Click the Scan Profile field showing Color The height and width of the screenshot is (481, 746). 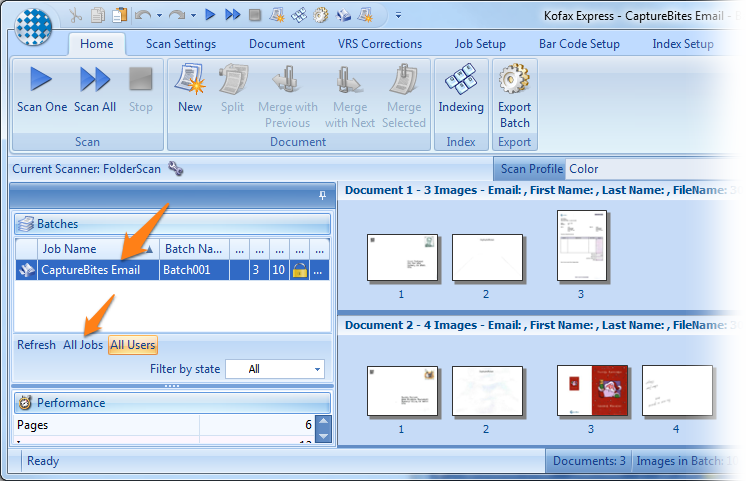(x=652, y=169)
